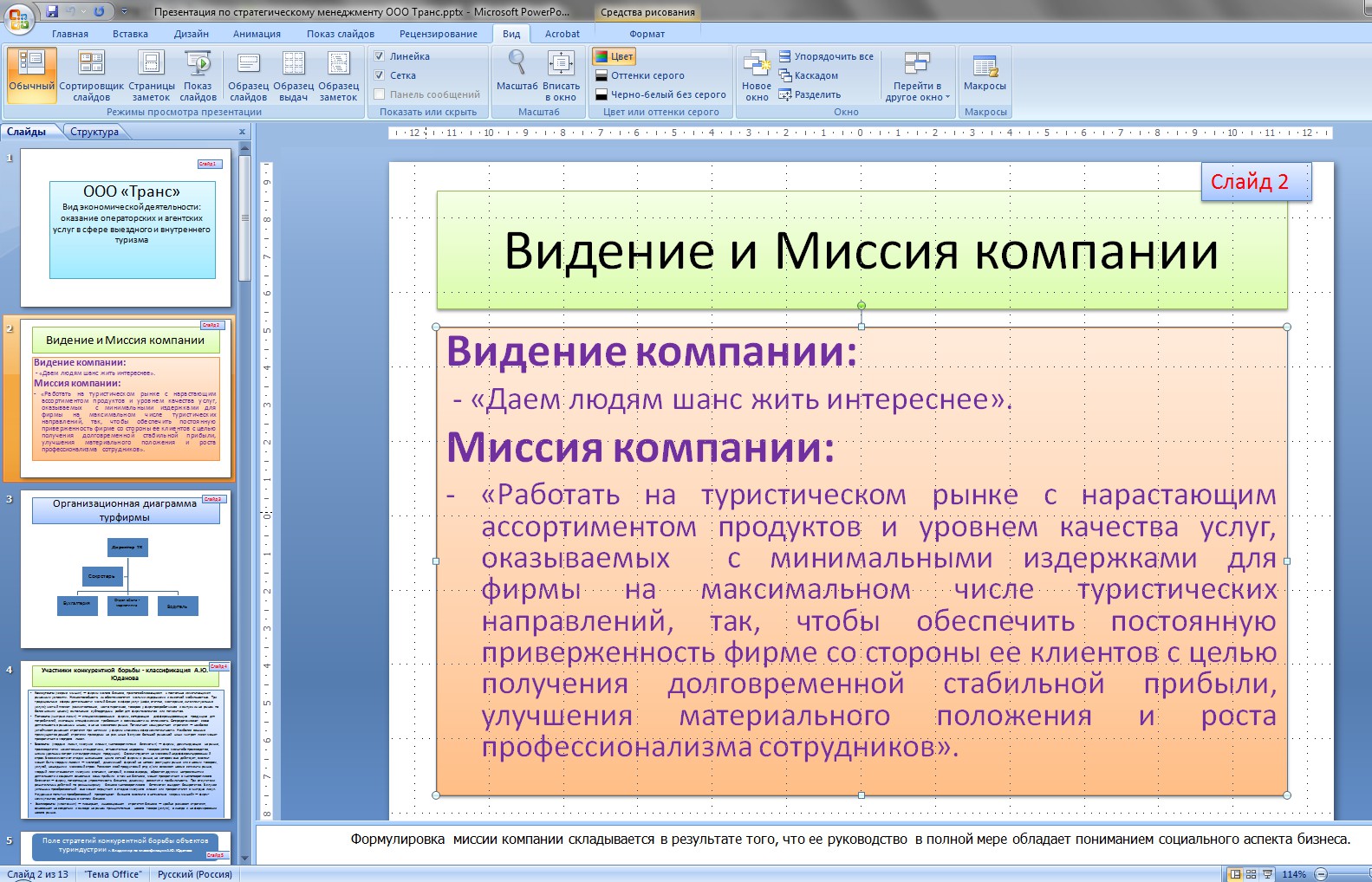Expand the Switch Windows dropdown
The image size is (1372, 882).
918,75
